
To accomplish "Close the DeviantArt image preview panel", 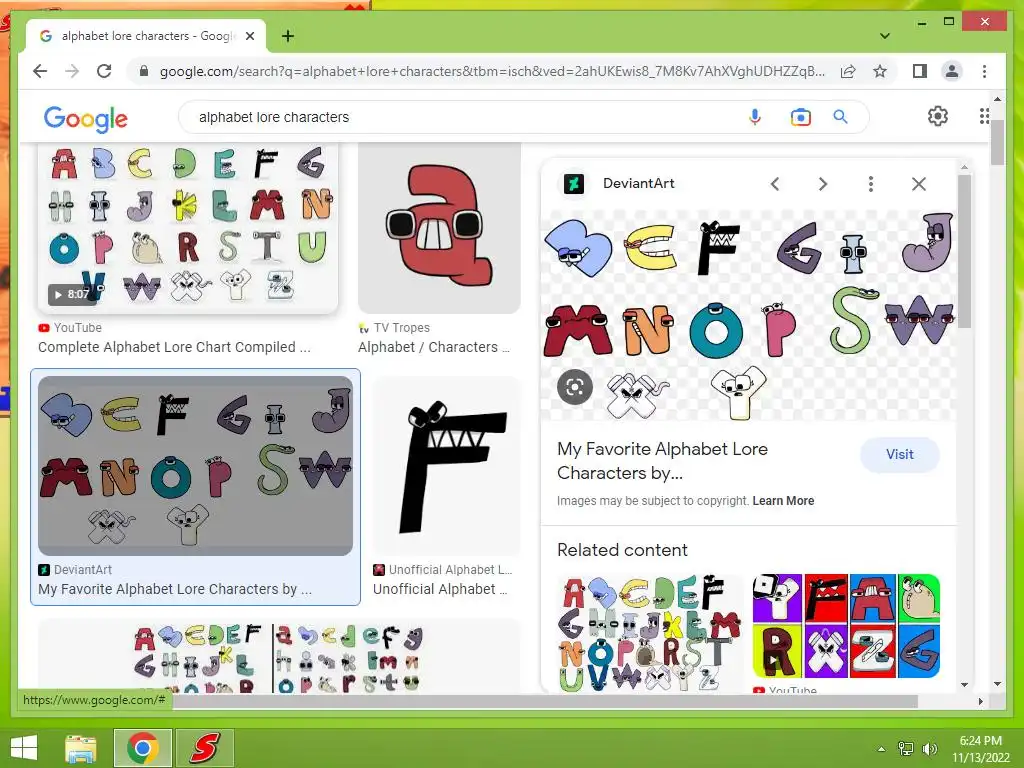I will [x=919, y=184].
